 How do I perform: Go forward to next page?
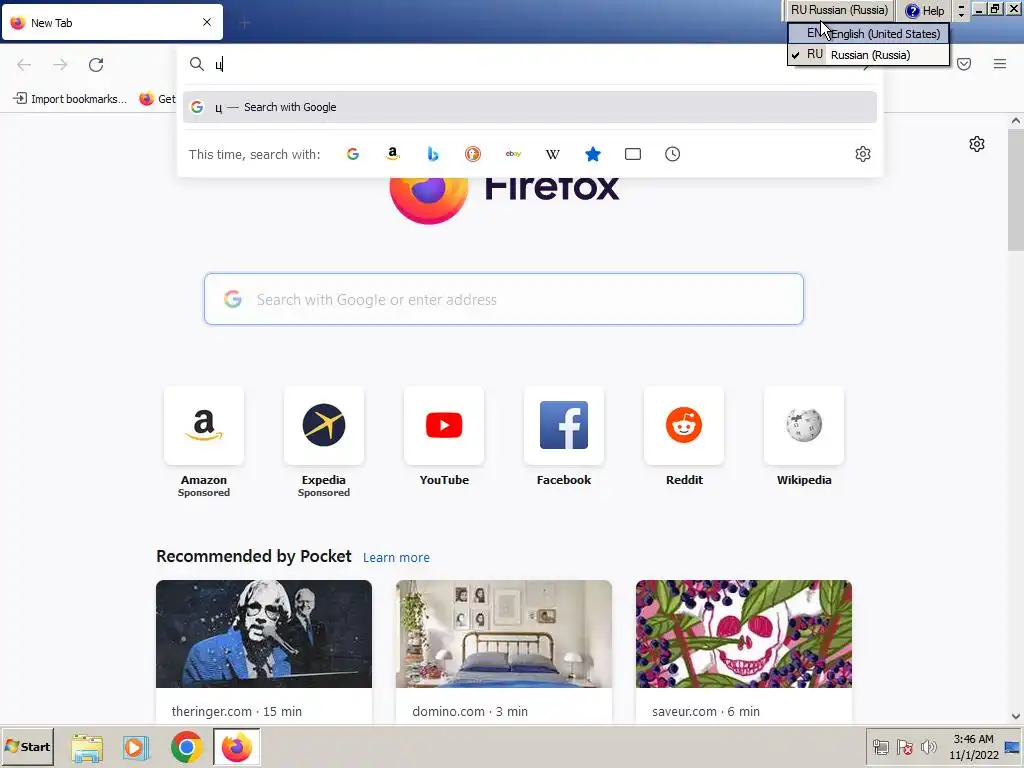click(x=60, y=64)
